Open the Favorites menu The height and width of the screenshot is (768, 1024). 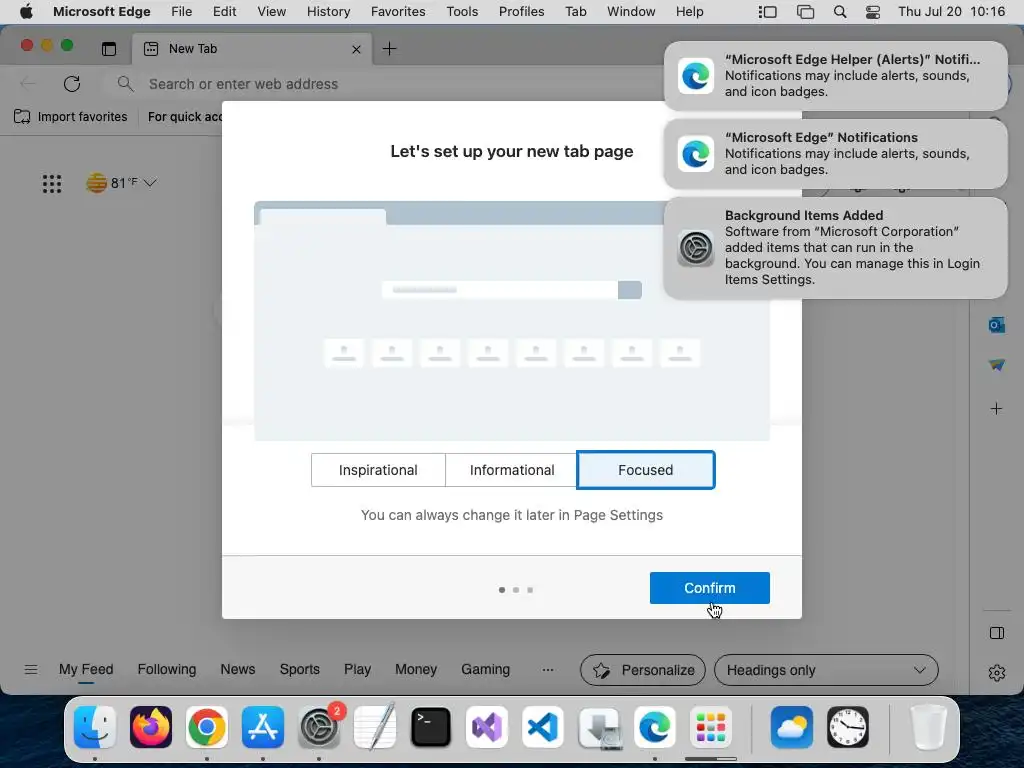tap(398, 12)
